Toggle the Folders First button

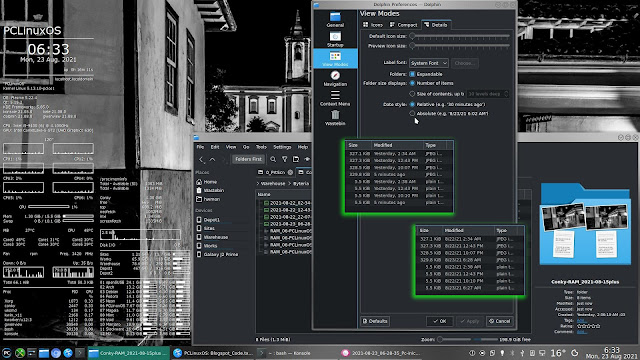coord(248,159)
